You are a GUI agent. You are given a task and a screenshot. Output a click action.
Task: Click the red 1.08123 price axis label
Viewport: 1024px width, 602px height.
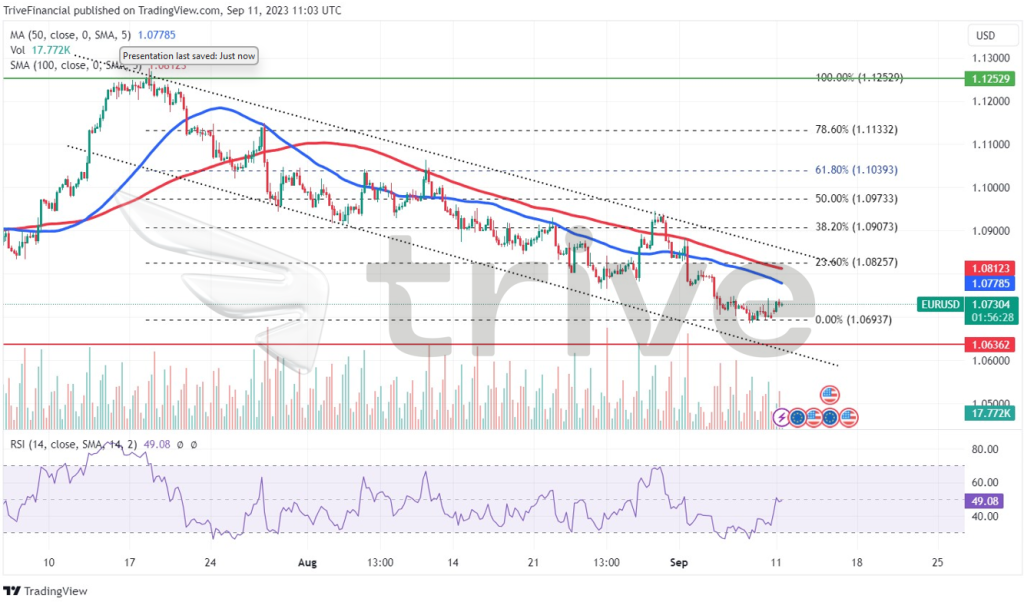tap(991, 268)
